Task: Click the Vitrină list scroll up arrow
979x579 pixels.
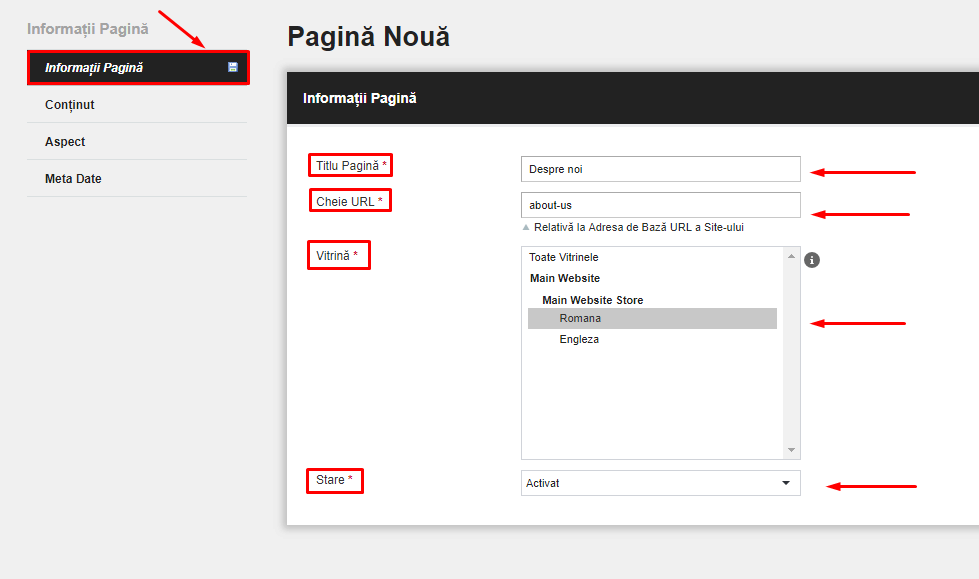Action: pyautogui.click(x=791, y=256)
